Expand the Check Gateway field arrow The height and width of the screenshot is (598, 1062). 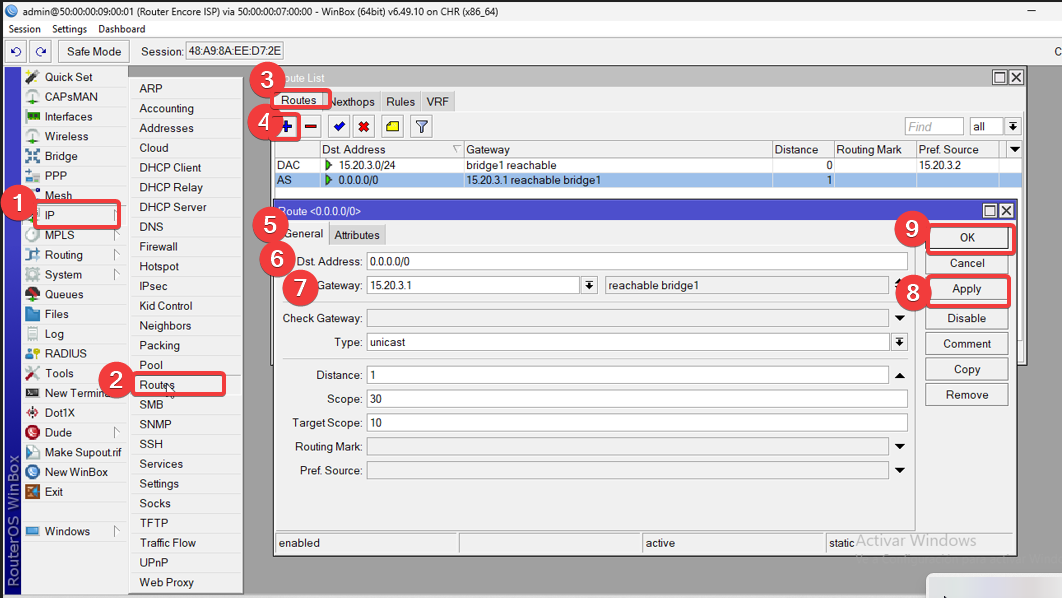pos(899,318)
